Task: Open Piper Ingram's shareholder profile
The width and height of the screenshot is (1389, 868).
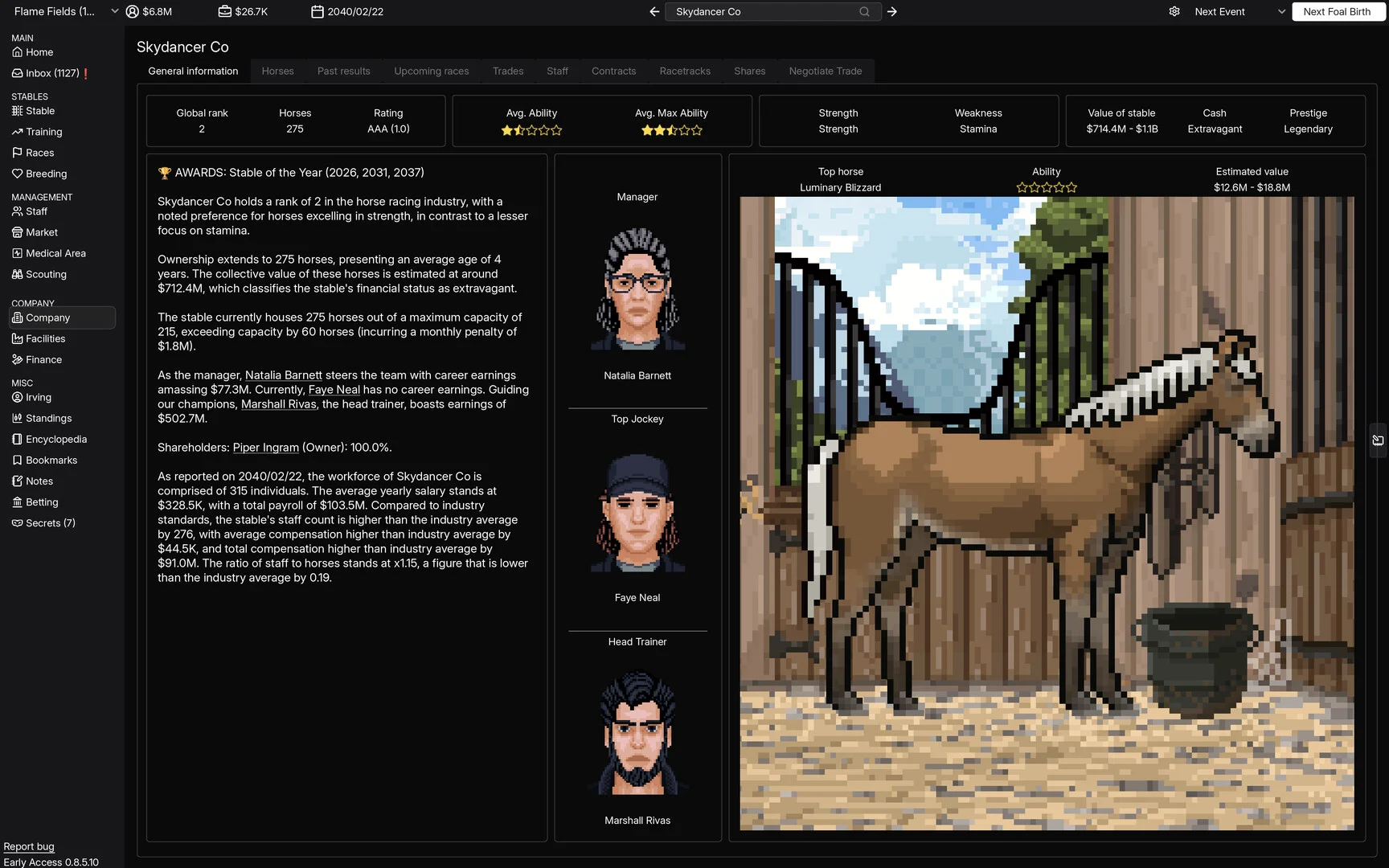Action: (x=265, y=448)
